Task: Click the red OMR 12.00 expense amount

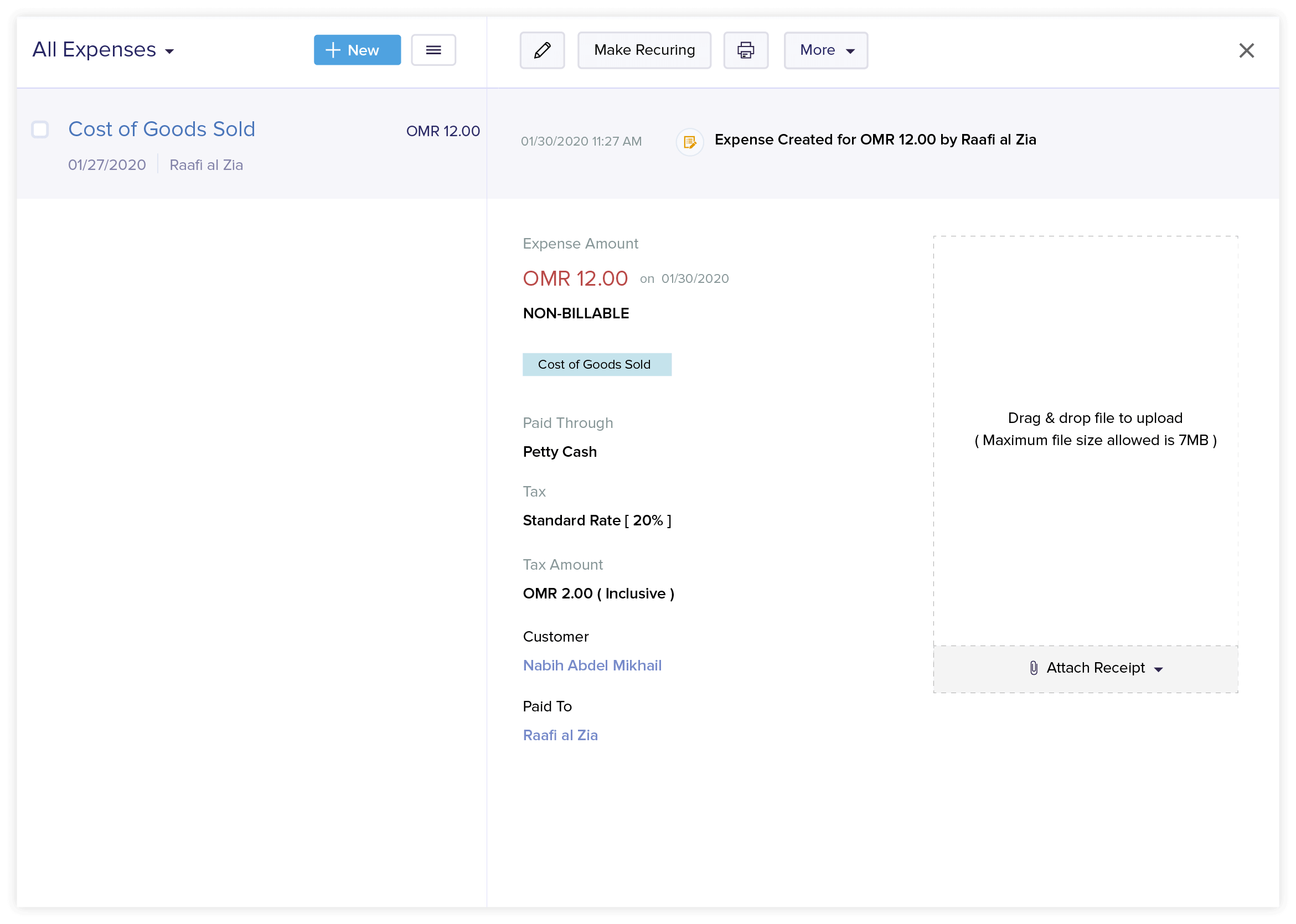Action: click(575, 279)
